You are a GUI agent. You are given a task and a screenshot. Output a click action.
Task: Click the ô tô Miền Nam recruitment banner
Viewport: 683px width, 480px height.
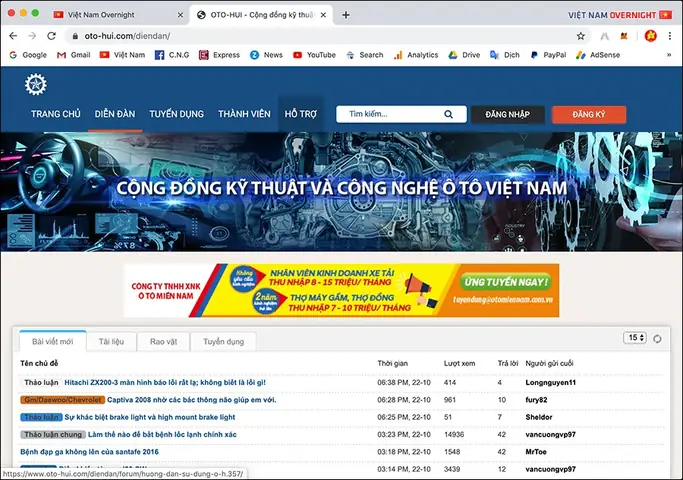click(341, 290)
